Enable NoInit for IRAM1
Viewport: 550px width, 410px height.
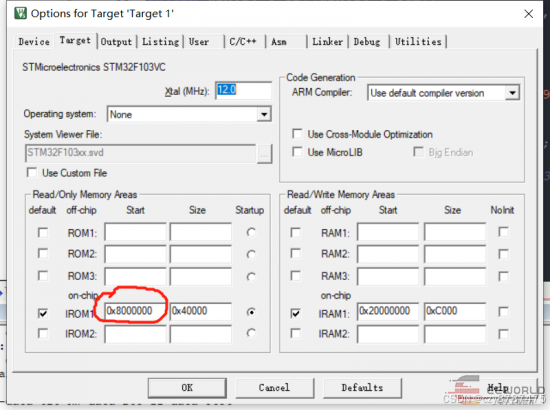click(503, 311)
